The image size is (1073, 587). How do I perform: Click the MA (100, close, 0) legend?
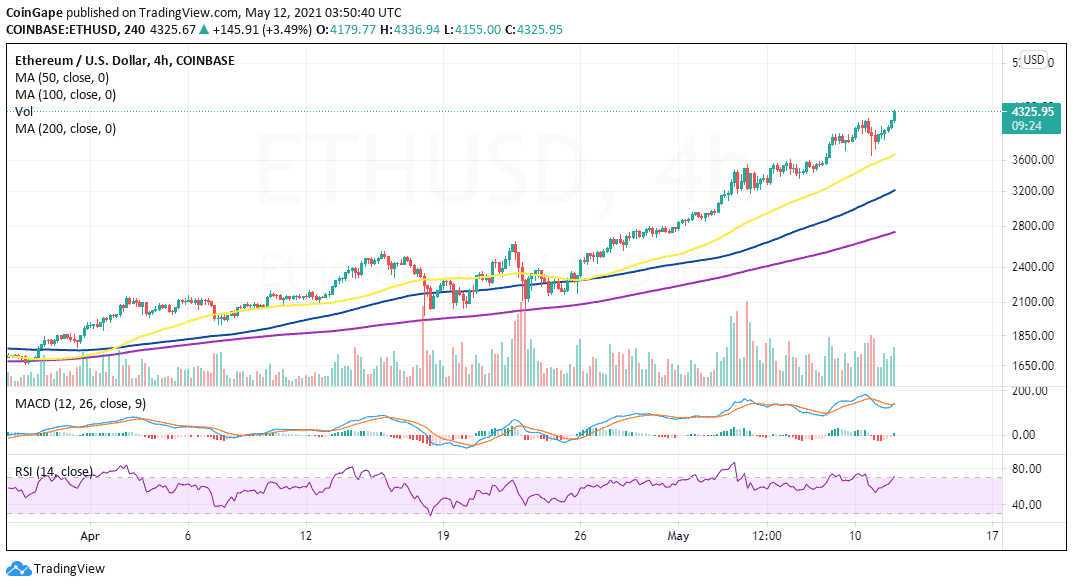66,94
